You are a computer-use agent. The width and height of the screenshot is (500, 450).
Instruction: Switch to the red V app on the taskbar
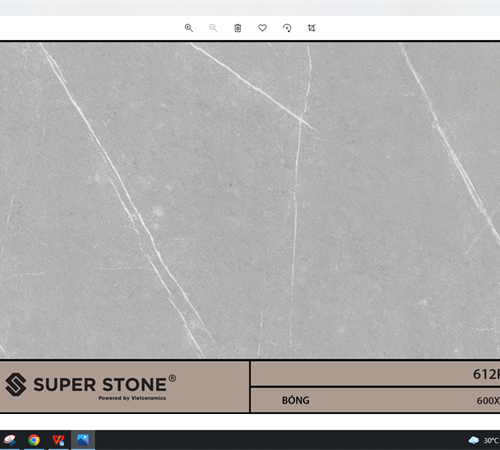click(x=58, y=440)
